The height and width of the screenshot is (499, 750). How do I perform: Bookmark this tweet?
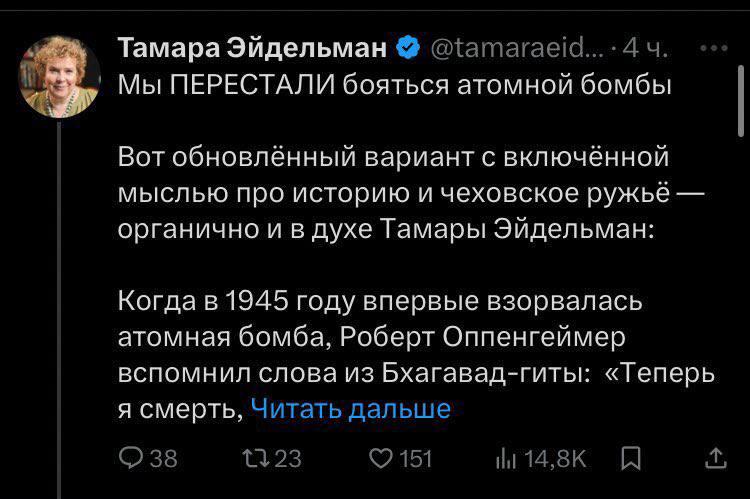tap(631, 458)
